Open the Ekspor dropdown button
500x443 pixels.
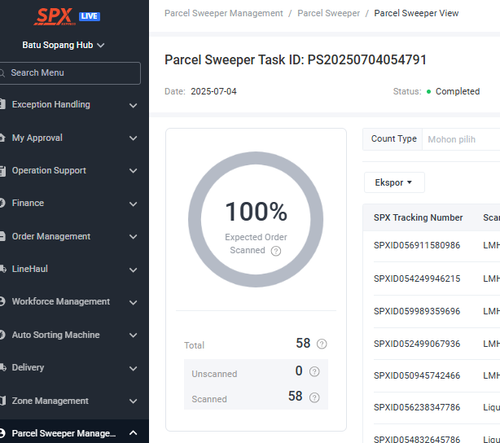point(394,183)
